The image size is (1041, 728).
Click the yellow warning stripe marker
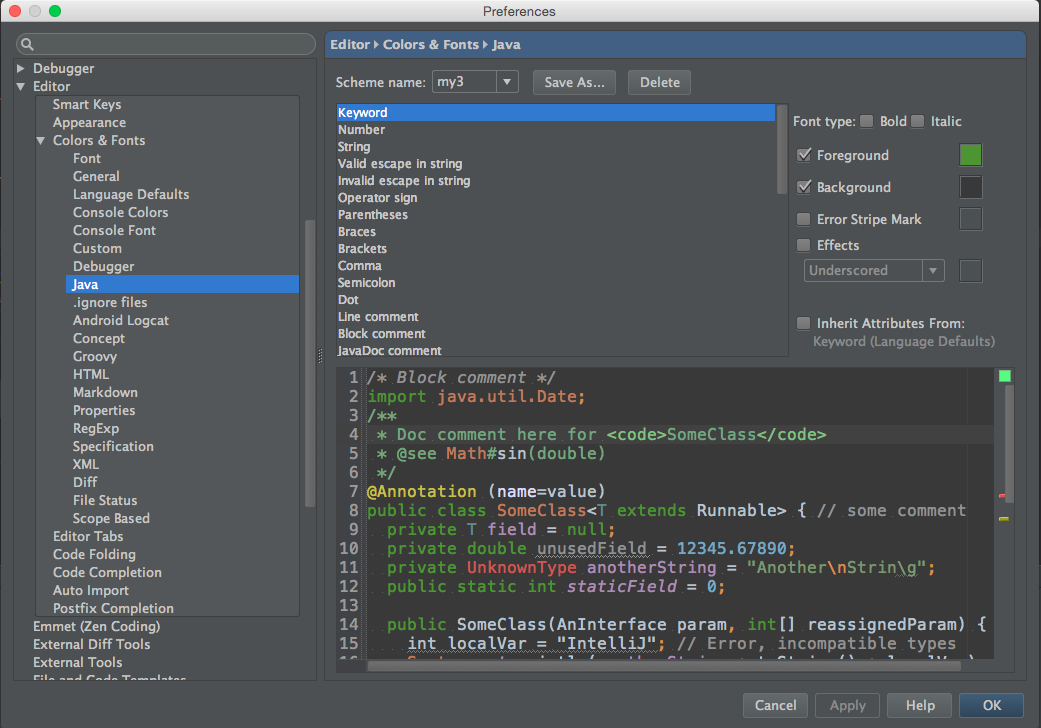(1003, 519)
